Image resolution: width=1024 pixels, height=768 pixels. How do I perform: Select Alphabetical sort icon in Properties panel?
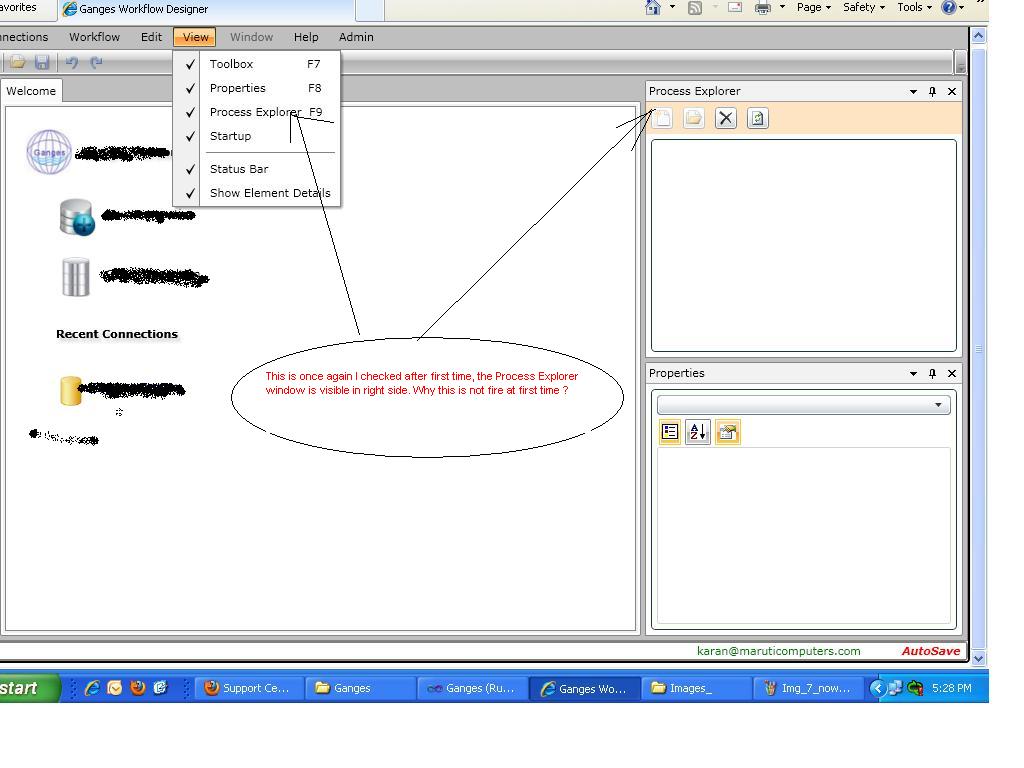[698, 432]
